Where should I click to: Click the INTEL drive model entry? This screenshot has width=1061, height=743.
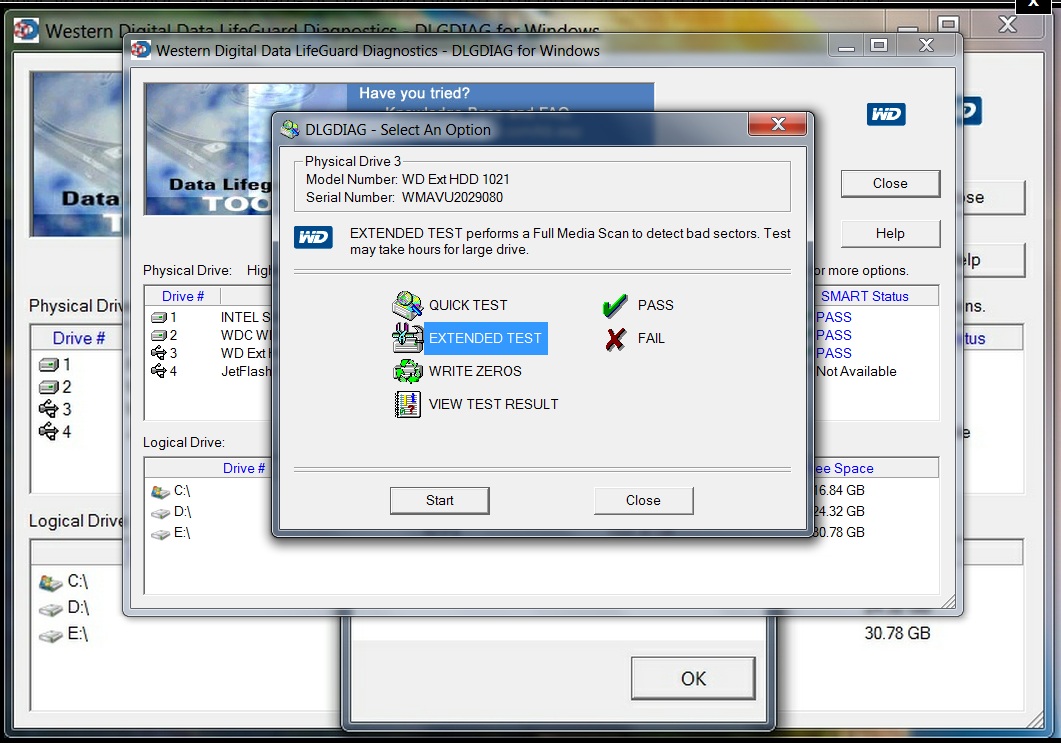pyautogui.click(x=245, y=317)
